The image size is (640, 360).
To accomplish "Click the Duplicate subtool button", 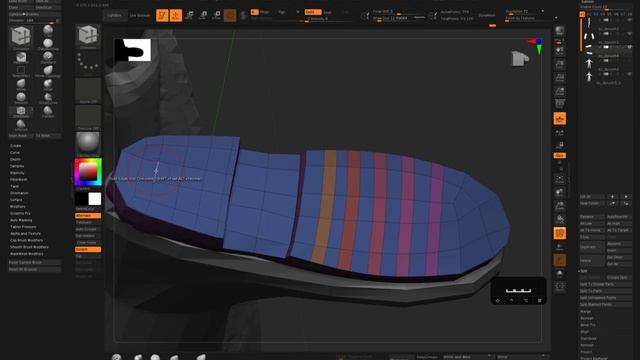I will (592, 247).
